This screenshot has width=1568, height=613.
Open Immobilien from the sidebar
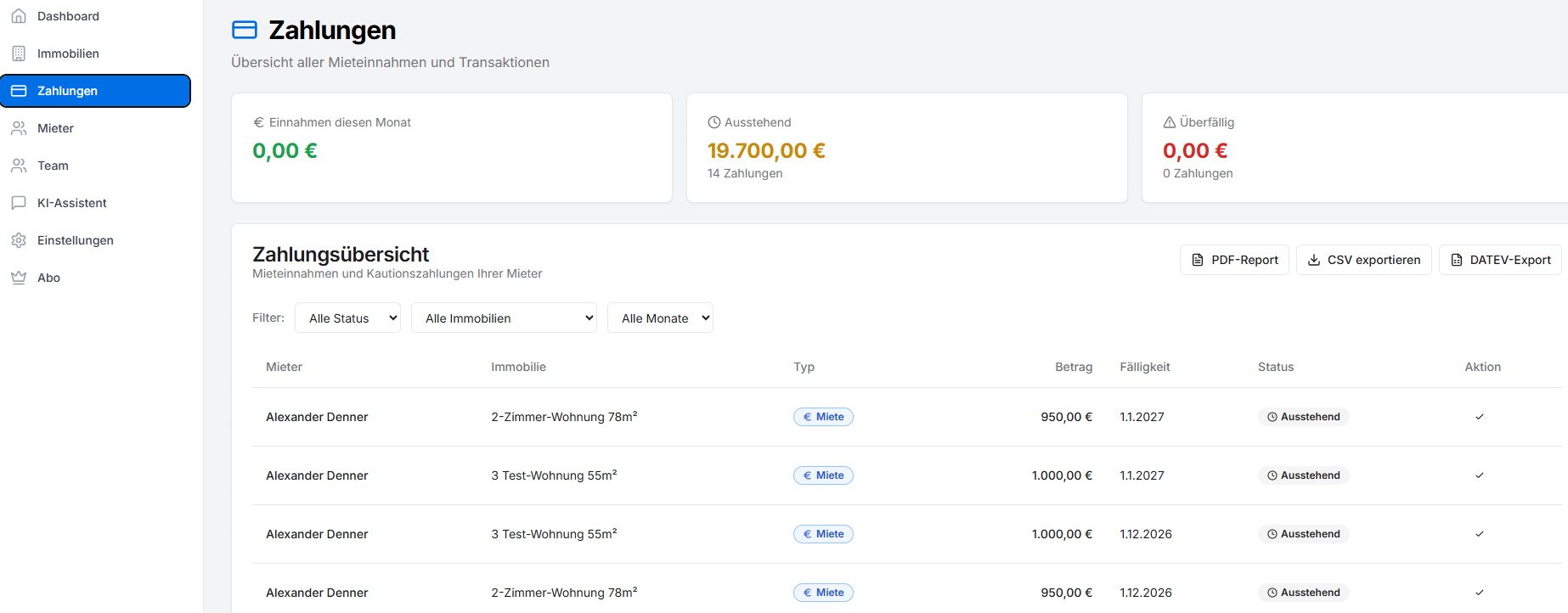tap(95, 53)
